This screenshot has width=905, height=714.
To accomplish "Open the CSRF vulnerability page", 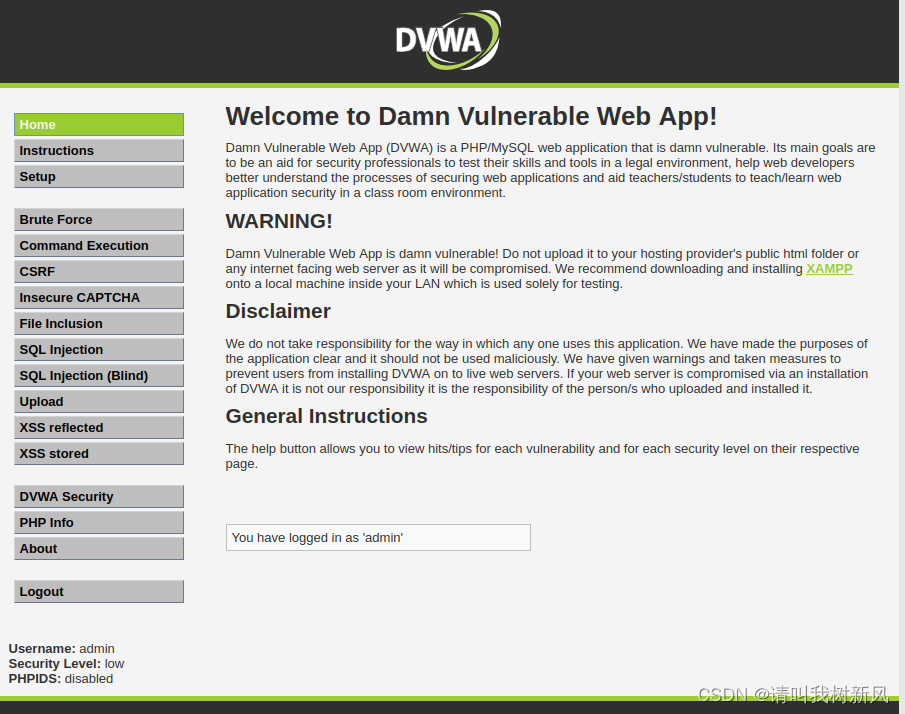I will point(99,272).
